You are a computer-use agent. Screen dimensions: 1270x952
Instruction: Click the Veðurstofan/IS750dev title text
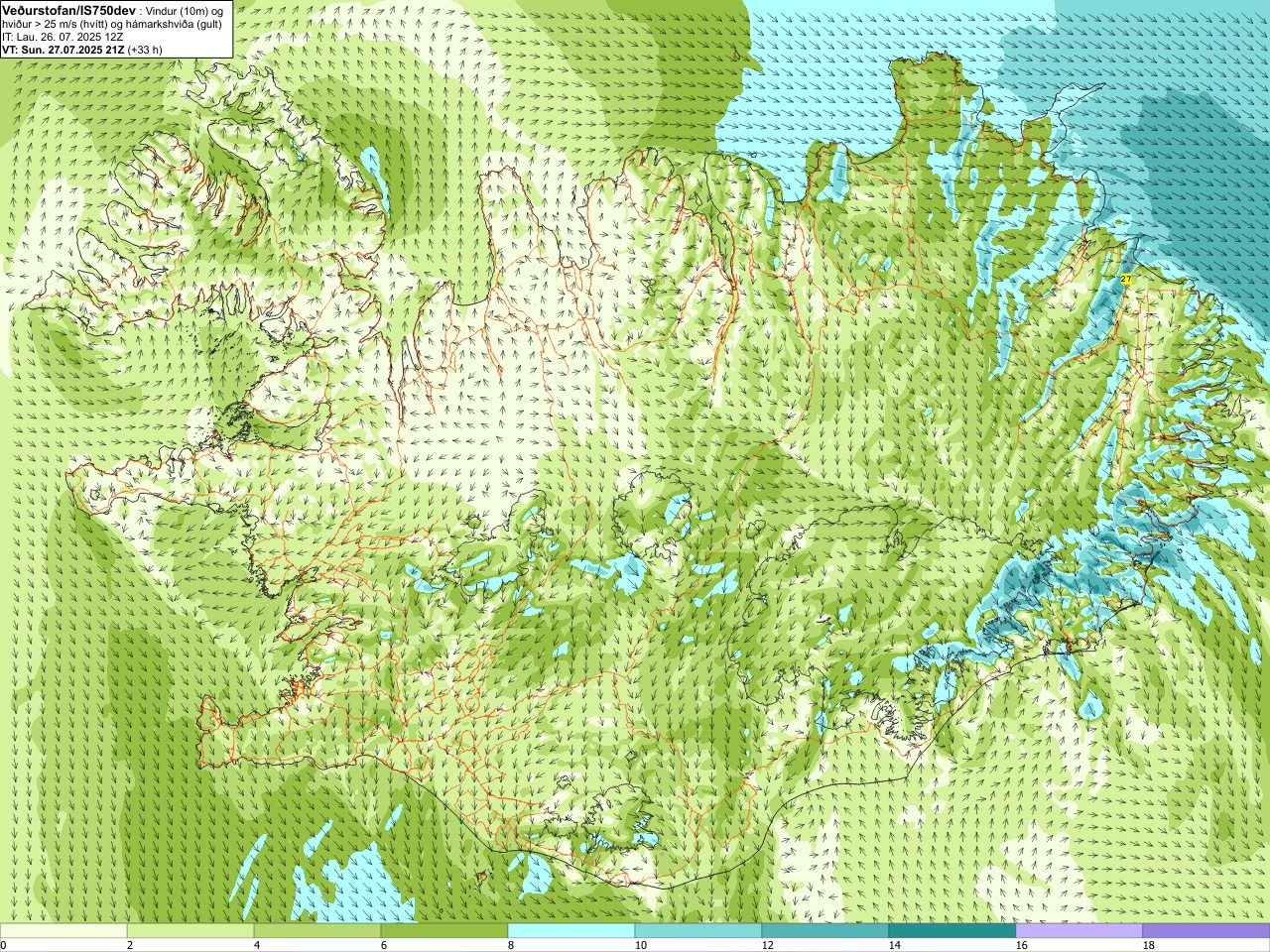pos(69,10)
